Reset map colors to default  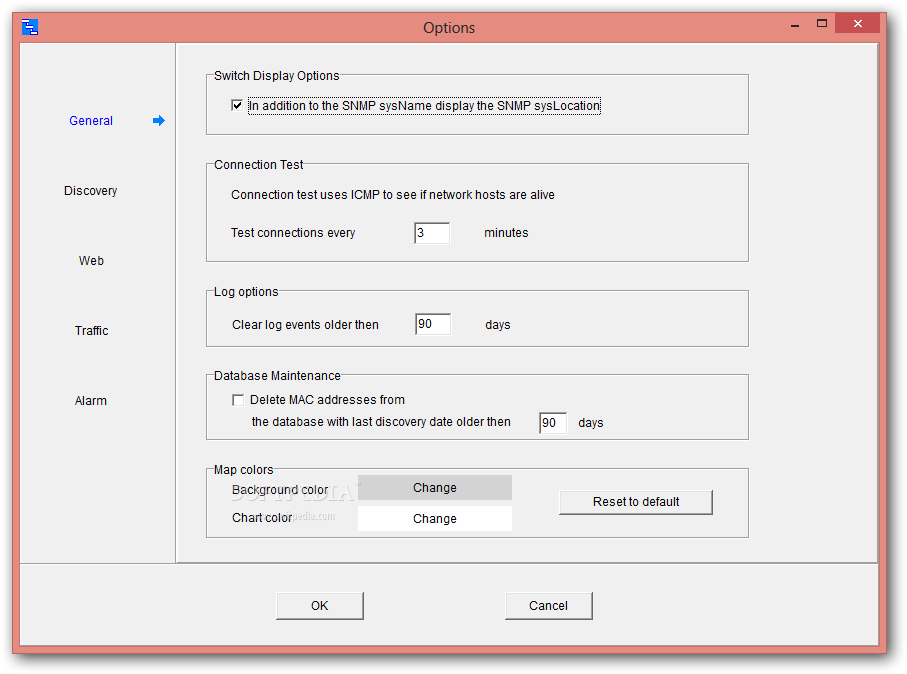pyautogui.click(x=636, y=502)
